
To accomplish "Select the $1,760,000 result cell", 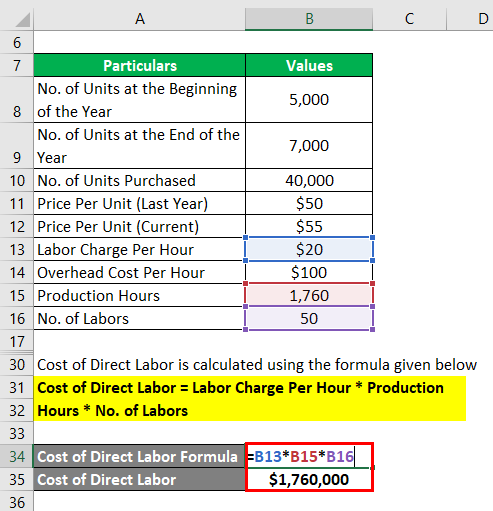I will point(309,479).
